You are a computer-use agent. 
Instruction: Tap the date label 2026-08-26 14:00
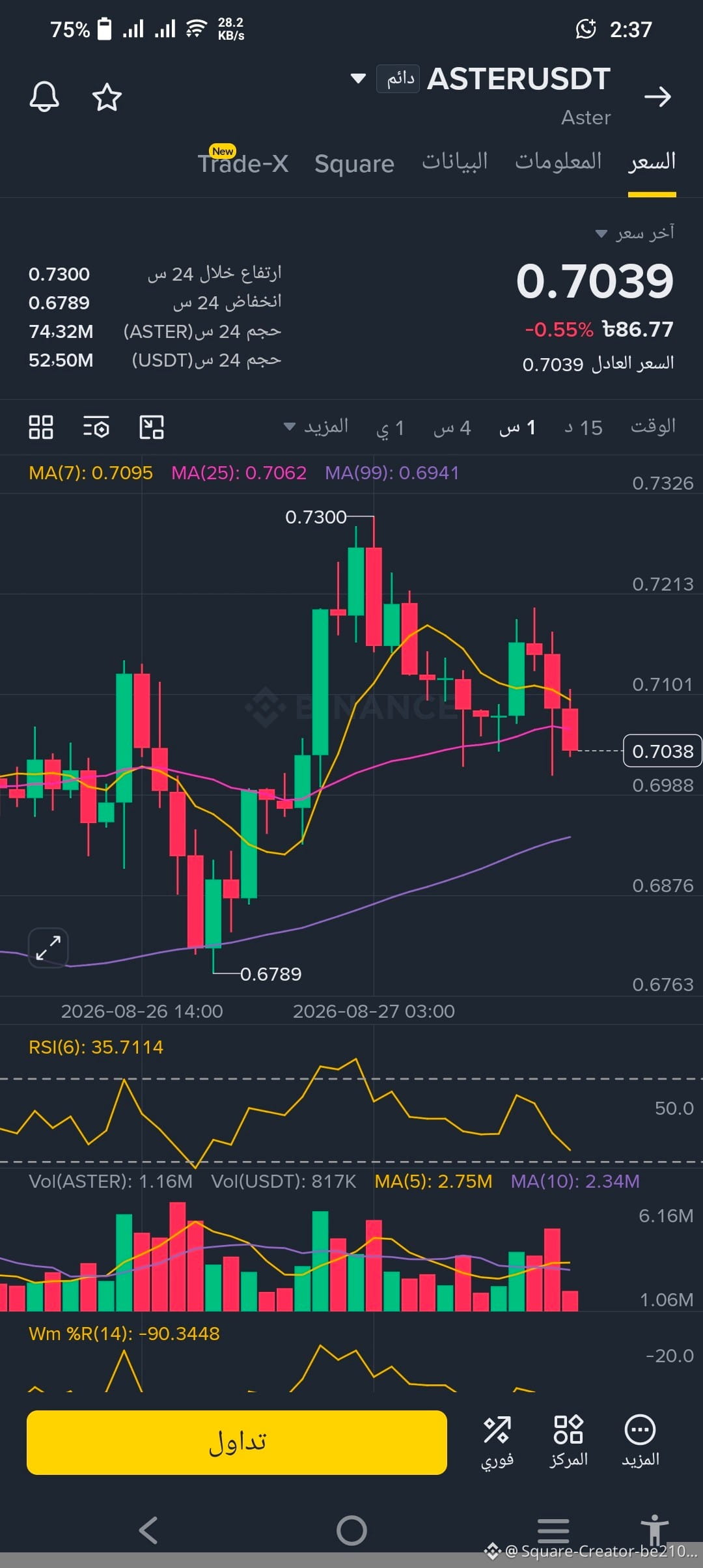tap(142, 1011)
